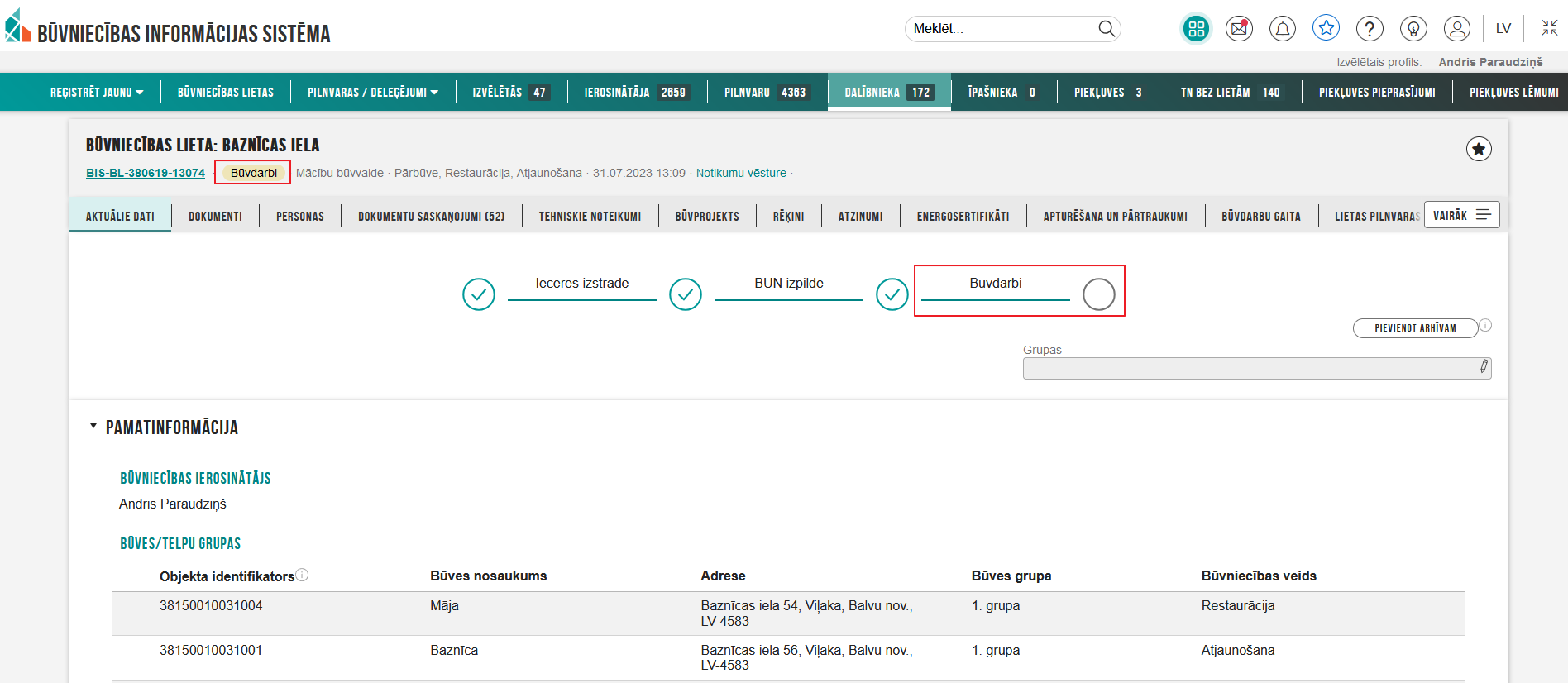Viewport: 1568px width, 683px height.
Task: Open Notikumu vēsture link
Action: pos(741,173)
